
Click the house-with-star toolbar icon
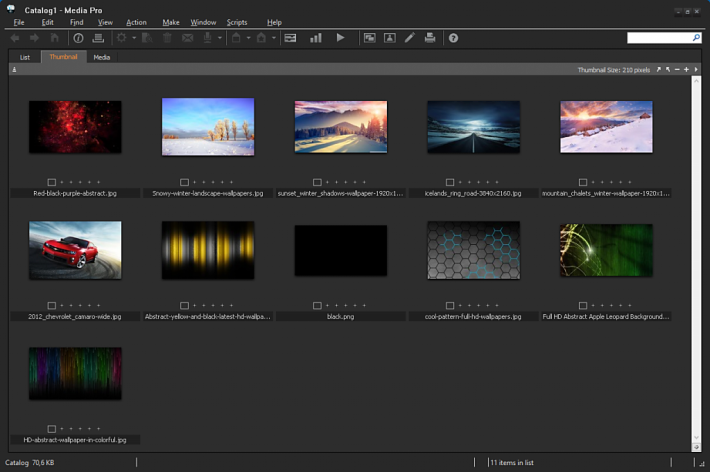261,38
